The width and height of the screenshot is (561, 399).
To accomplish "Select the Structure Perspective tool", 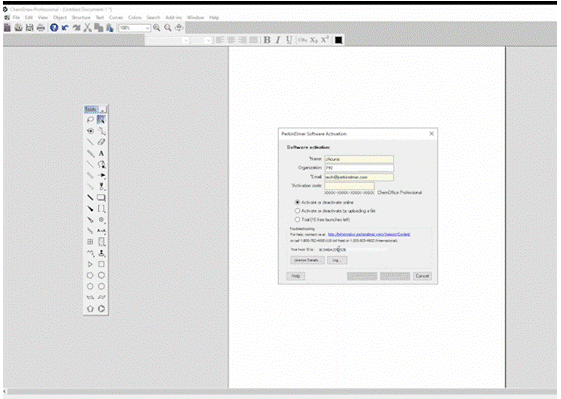I will [90, 131].
